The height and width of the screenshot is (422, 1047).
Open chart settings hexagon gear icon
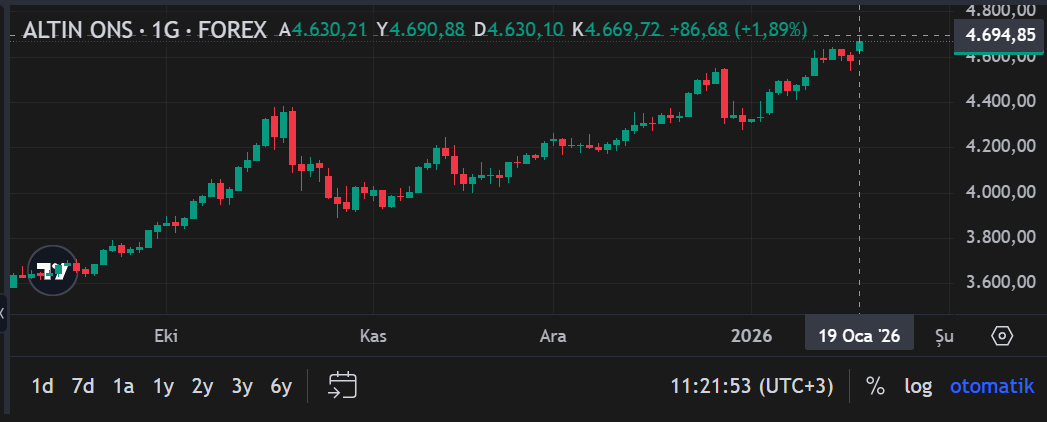click(1003, 336)
